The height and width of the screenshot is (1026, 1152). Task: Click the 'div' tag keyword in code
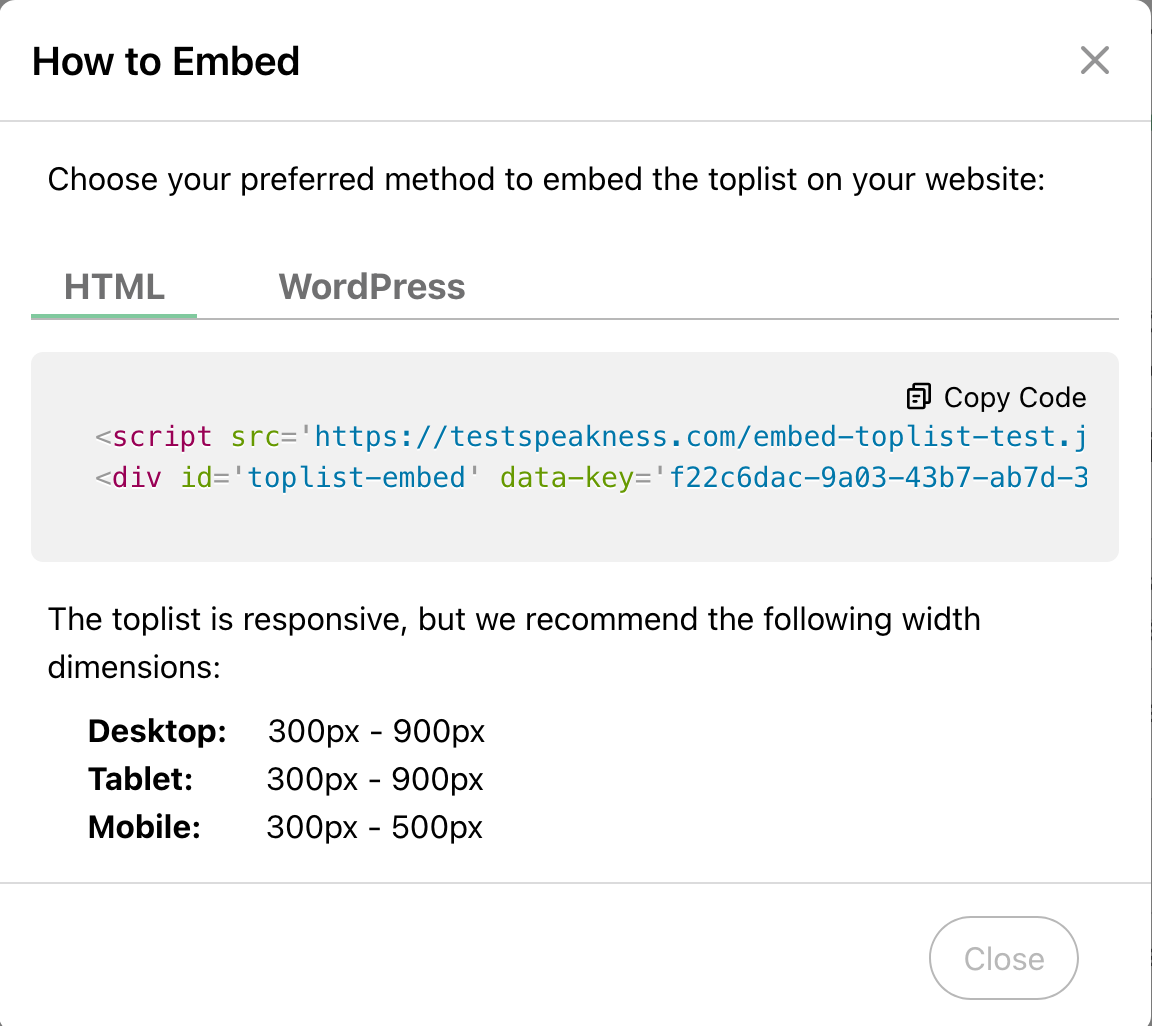pos(137,477)
